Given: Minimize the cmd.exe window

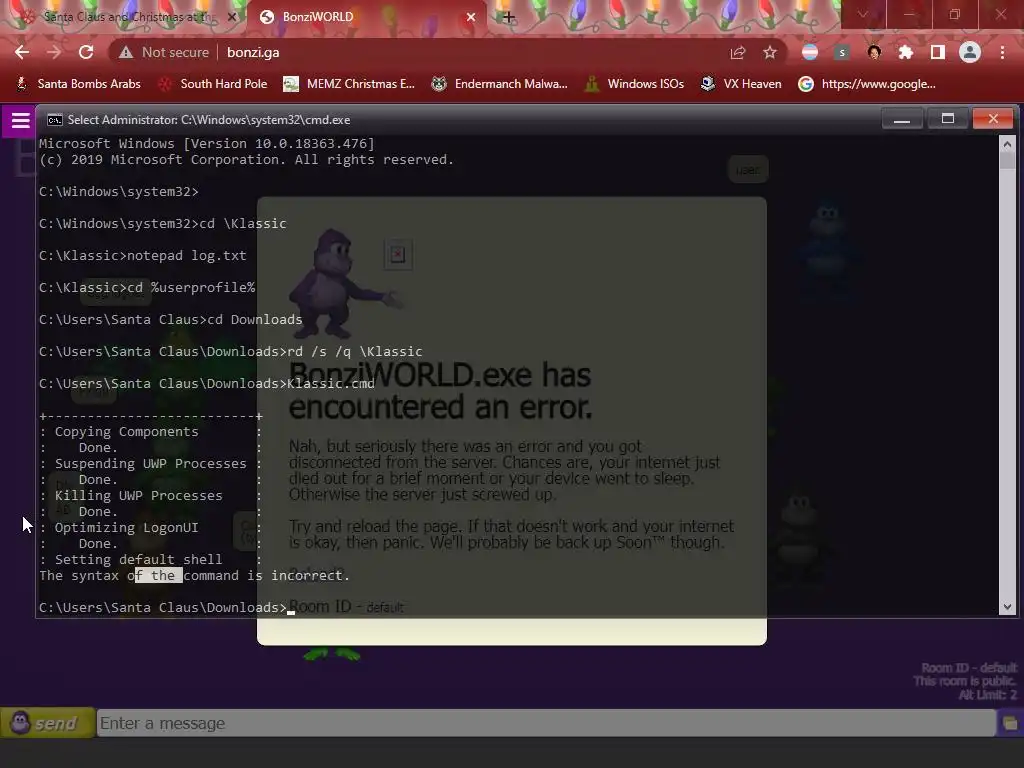Looking at the screenshot, I should click(x=902, y=119).
